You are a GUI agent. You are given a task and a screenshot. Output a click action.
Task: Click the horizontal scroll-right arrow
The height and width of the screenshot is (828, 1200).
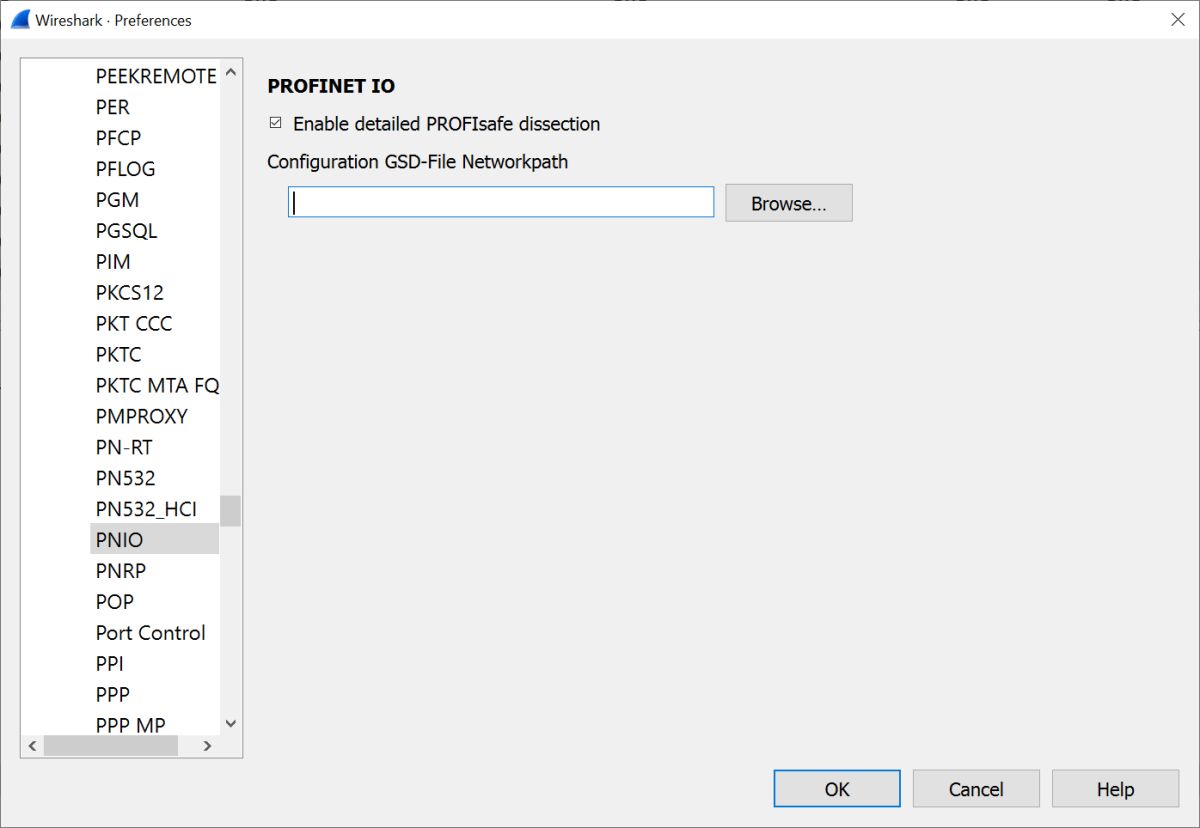pos(208,746)
